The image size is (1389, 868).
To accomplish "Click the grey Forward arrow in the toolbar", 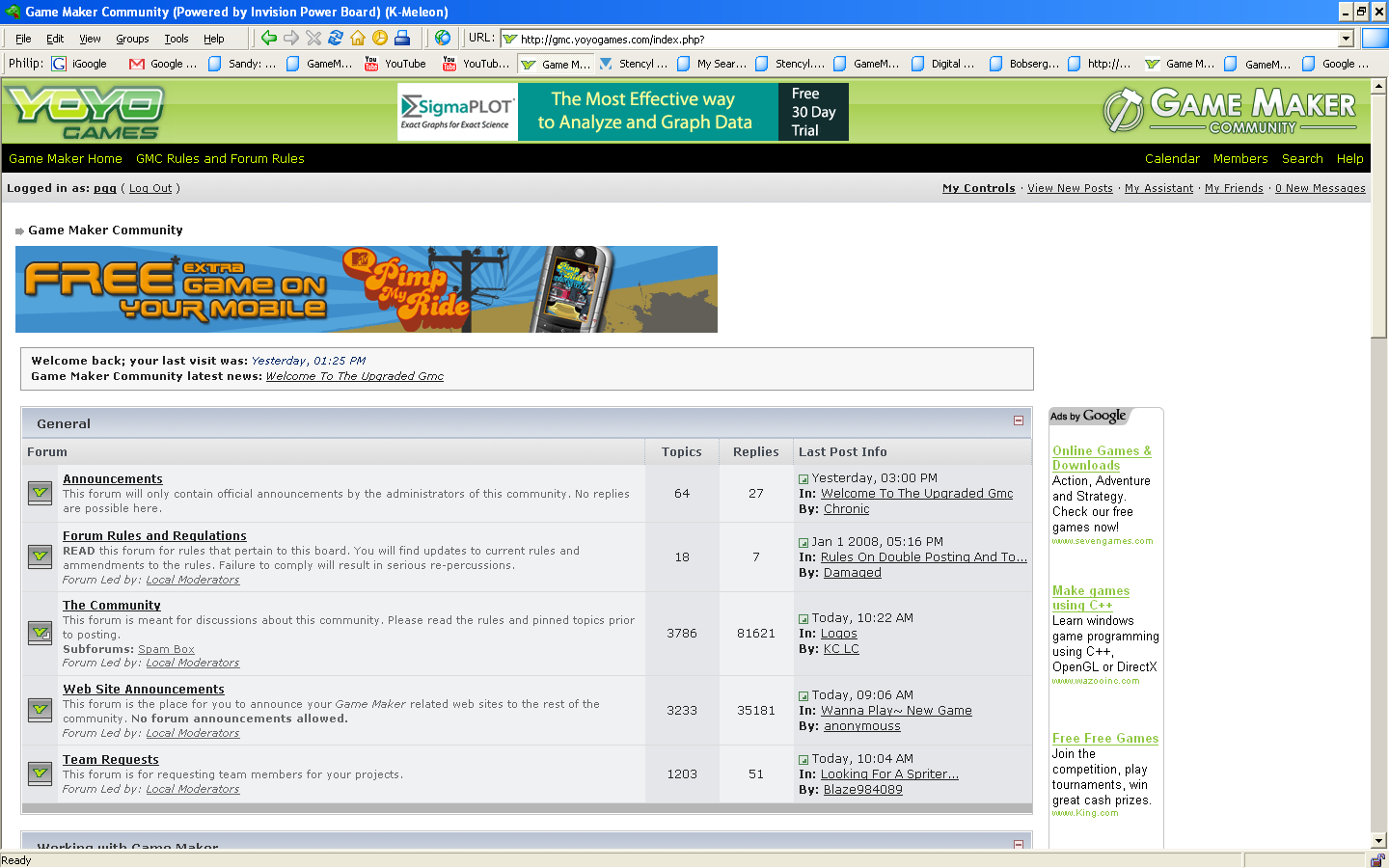I will [x=291, y=38].
